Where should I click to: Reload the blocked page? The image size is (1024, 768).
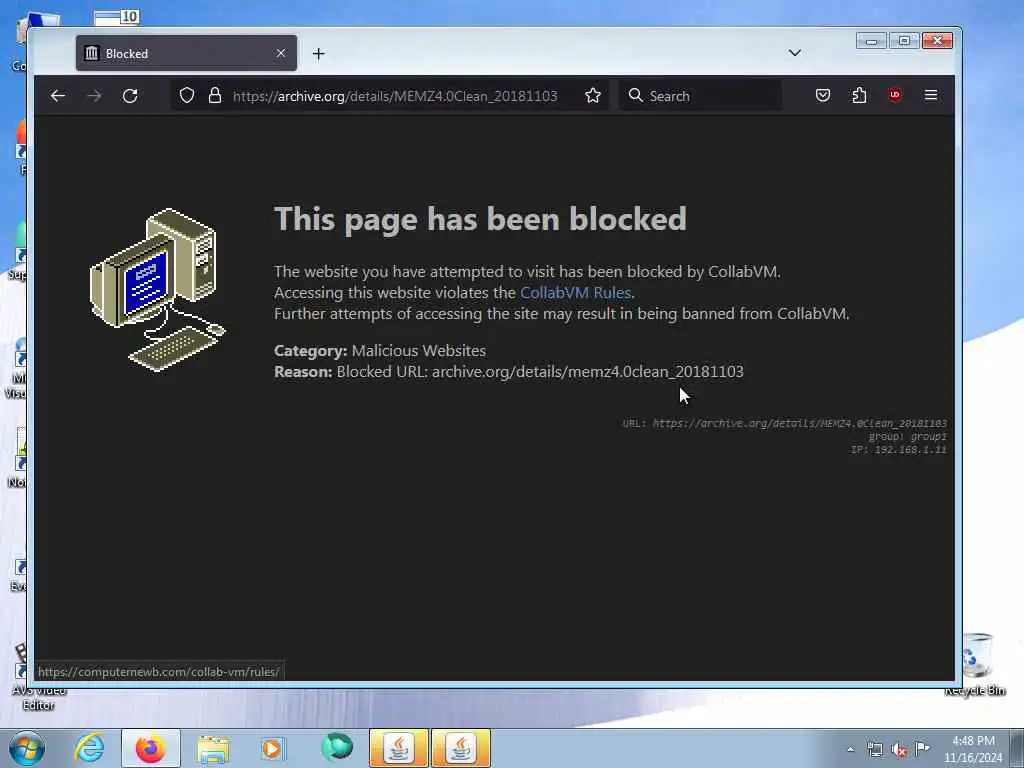point(130,96)
